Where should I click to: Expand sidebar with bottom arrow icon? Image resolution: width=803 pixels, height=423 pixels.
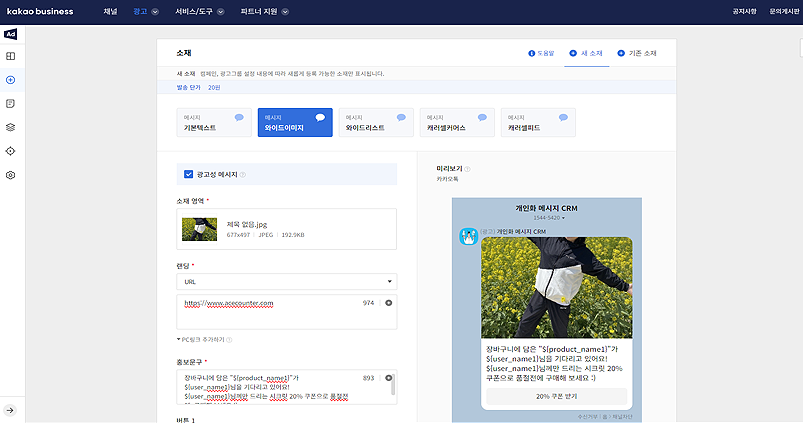coord(10,409)
